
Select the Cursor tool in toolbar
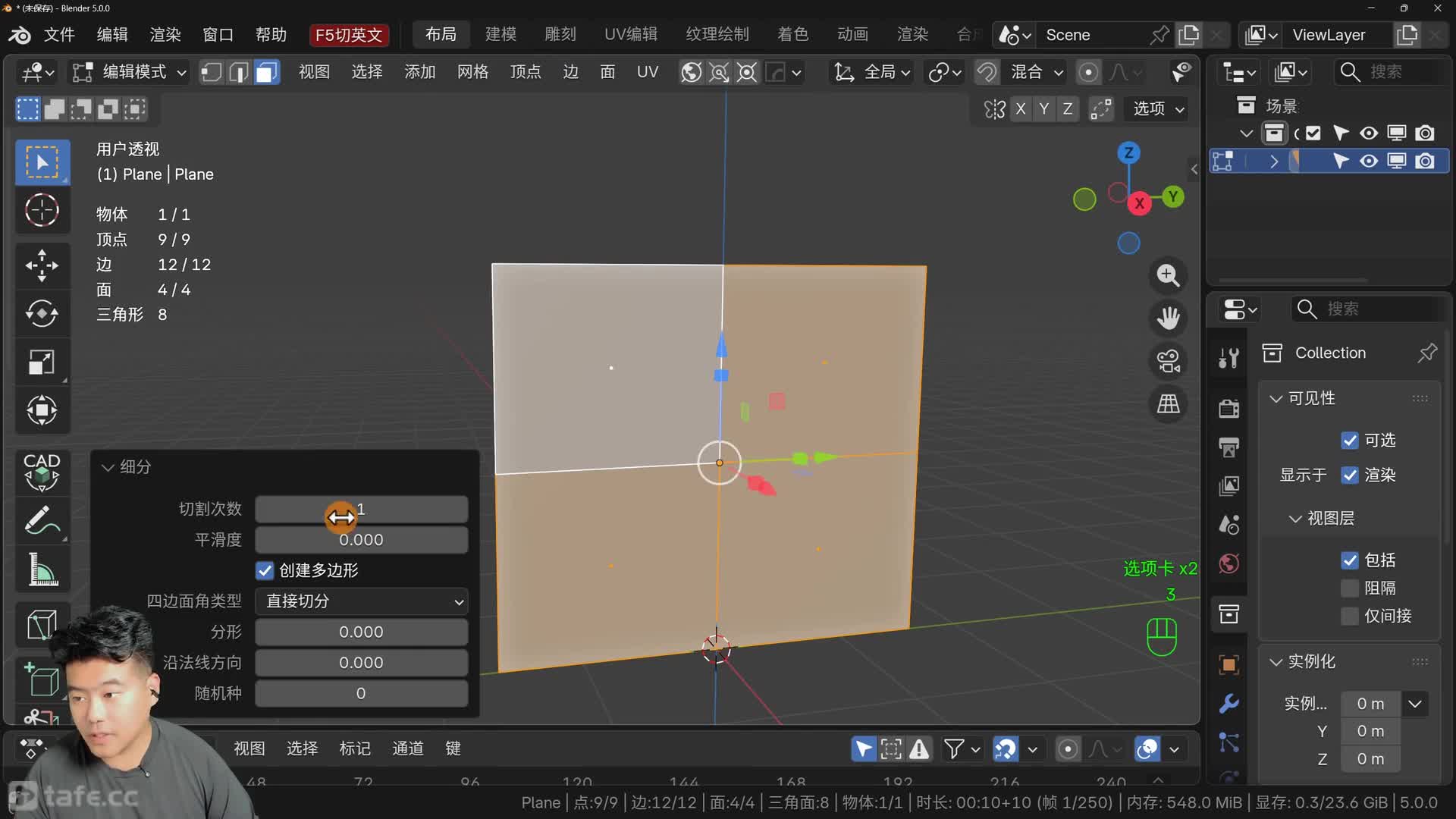pyautogui.click(x=42, y=210)
